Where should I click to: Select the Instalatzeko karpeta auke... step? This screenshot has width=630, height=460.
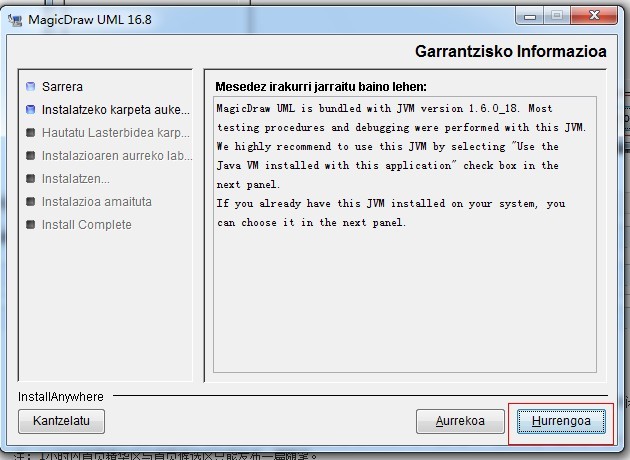[116, 110]
